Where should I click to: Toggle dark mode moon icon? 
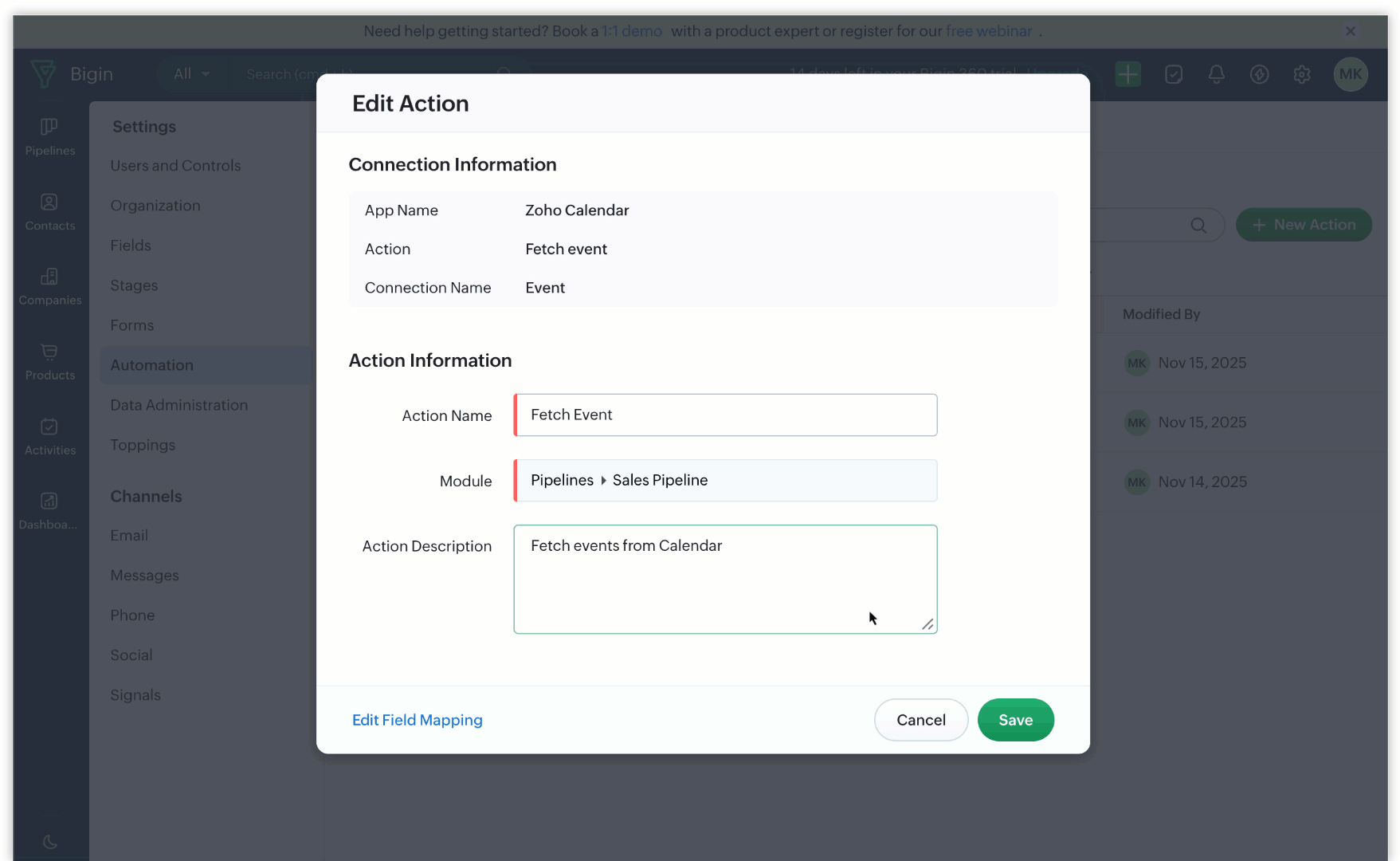pos(49,842)
